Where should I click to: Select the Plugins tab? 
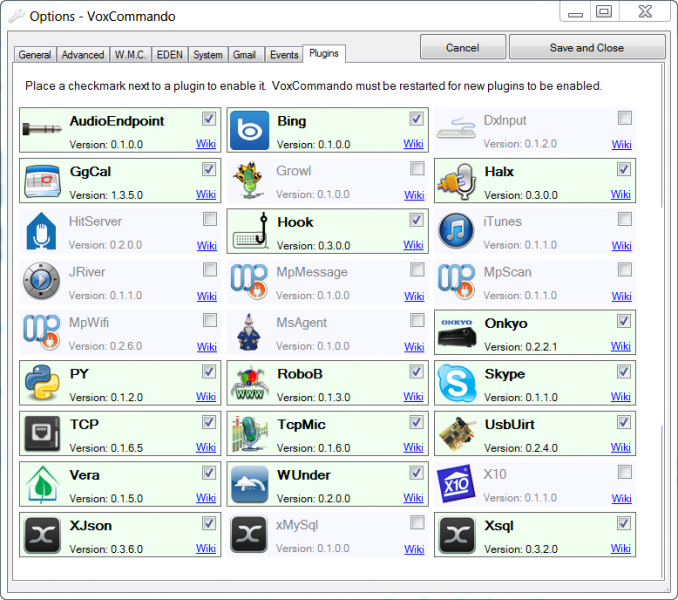click(x=324, y=54)
